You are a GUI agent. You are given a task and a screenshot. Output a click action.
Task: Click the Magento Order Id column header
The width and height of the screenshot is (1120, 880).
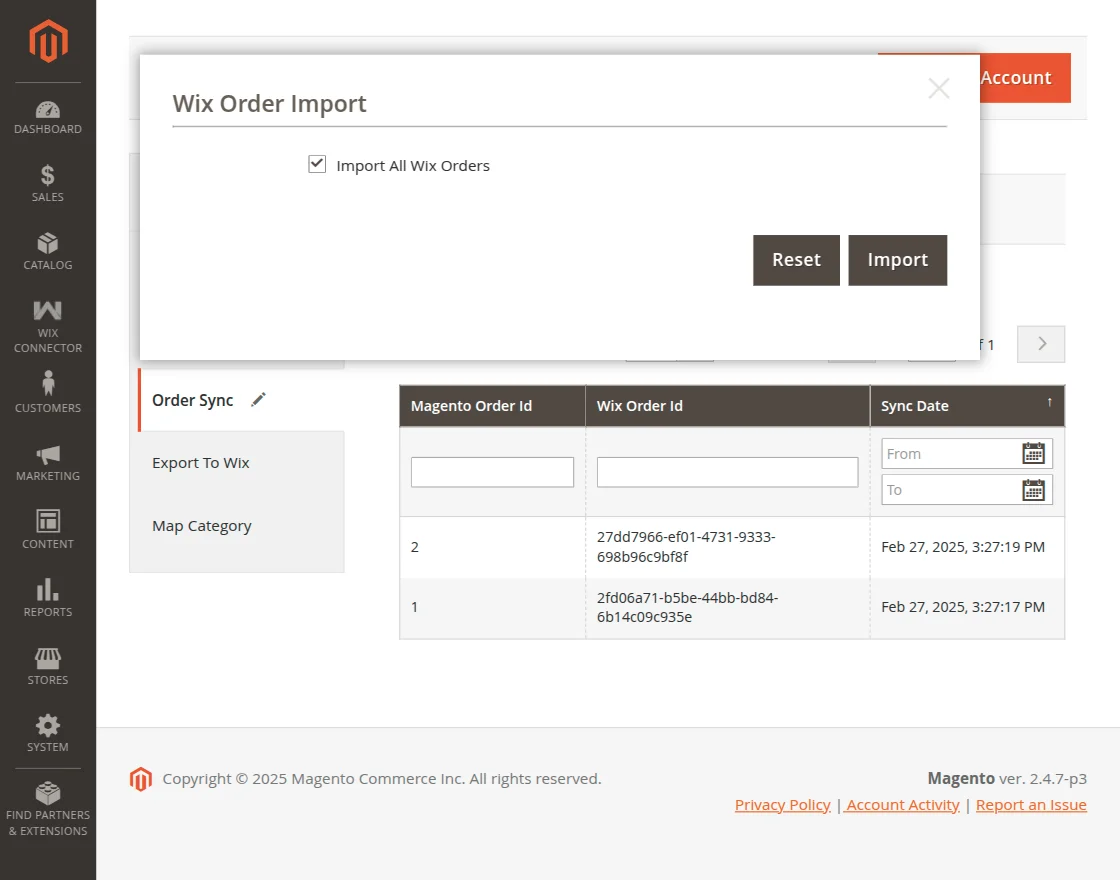(x=492, y=406)
